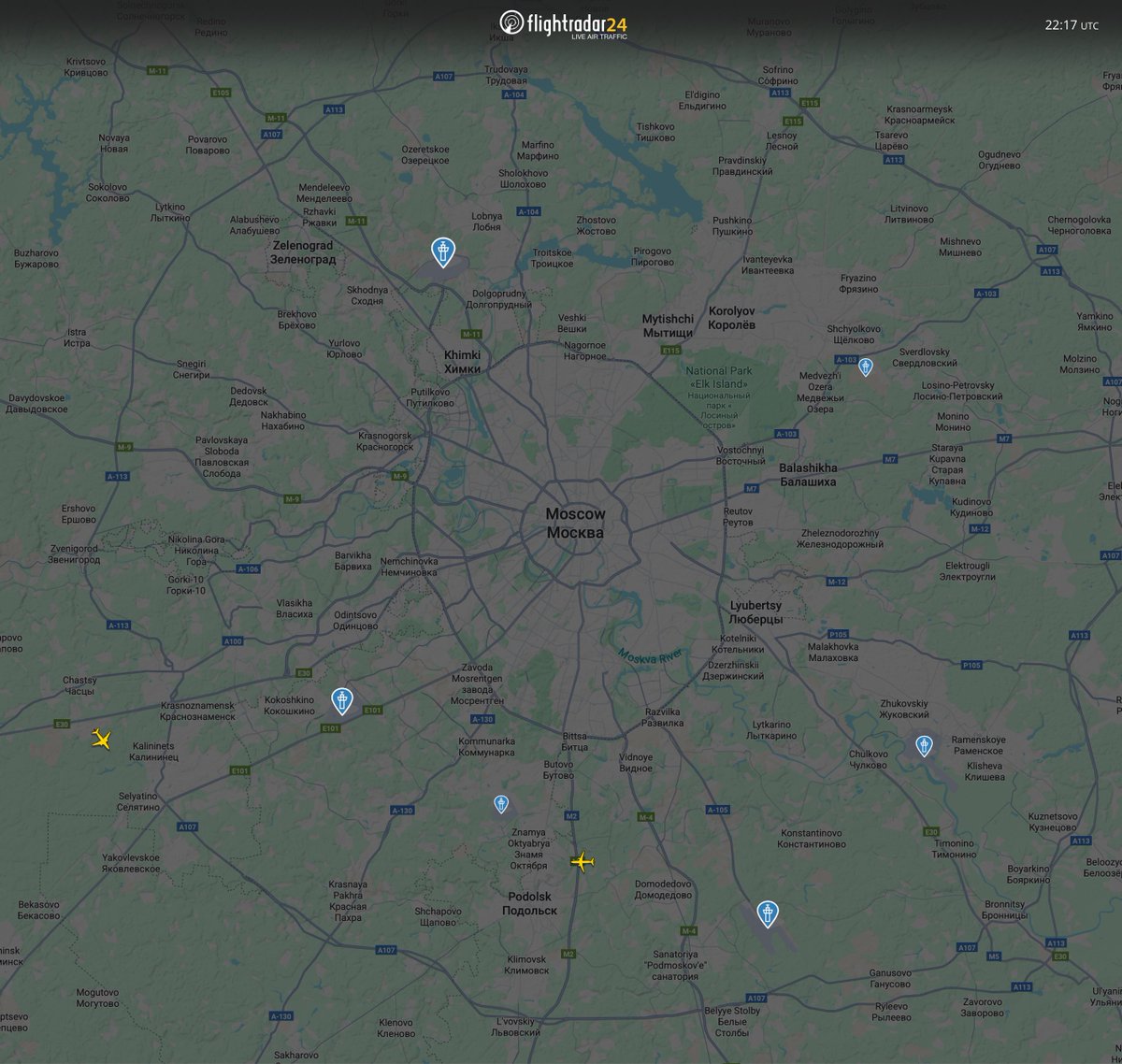Click the Skhodnya label
Image resolution: width=1122 pixels, height=1064 pixels.
[x=367, y=295]
